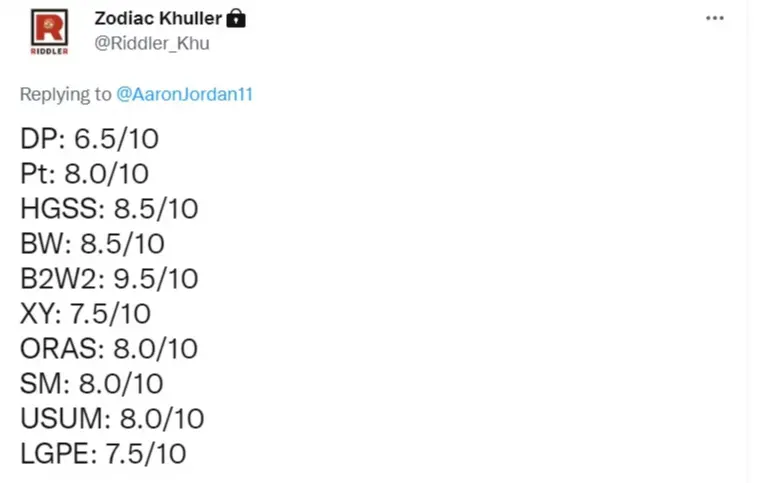The width and height of the screenshot is (784, 483).
Task: Click the padlock icon beside Zodiac Khuller
Action: coord(236,18)
